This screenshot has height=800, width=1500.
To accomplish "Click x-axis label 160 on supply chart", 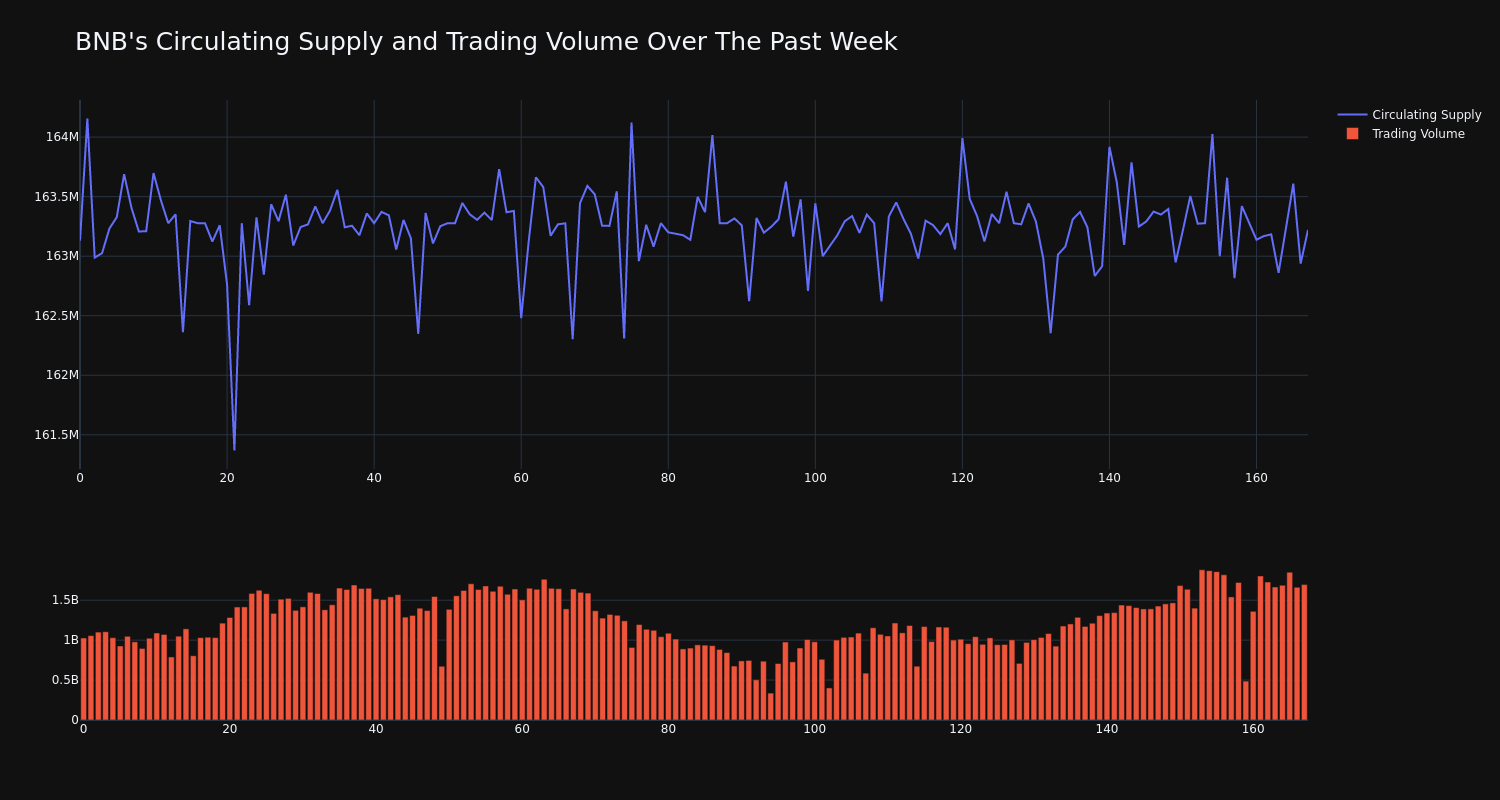I will pyautogui.click(x=1256, y=478).
